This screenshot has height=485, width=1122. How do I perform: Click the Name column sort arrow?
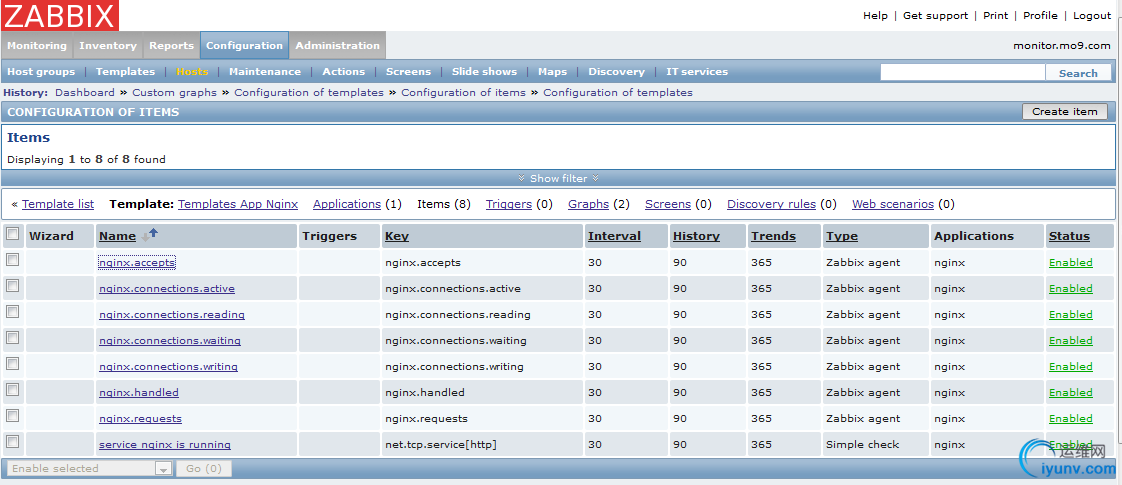[x=150, y=235]
